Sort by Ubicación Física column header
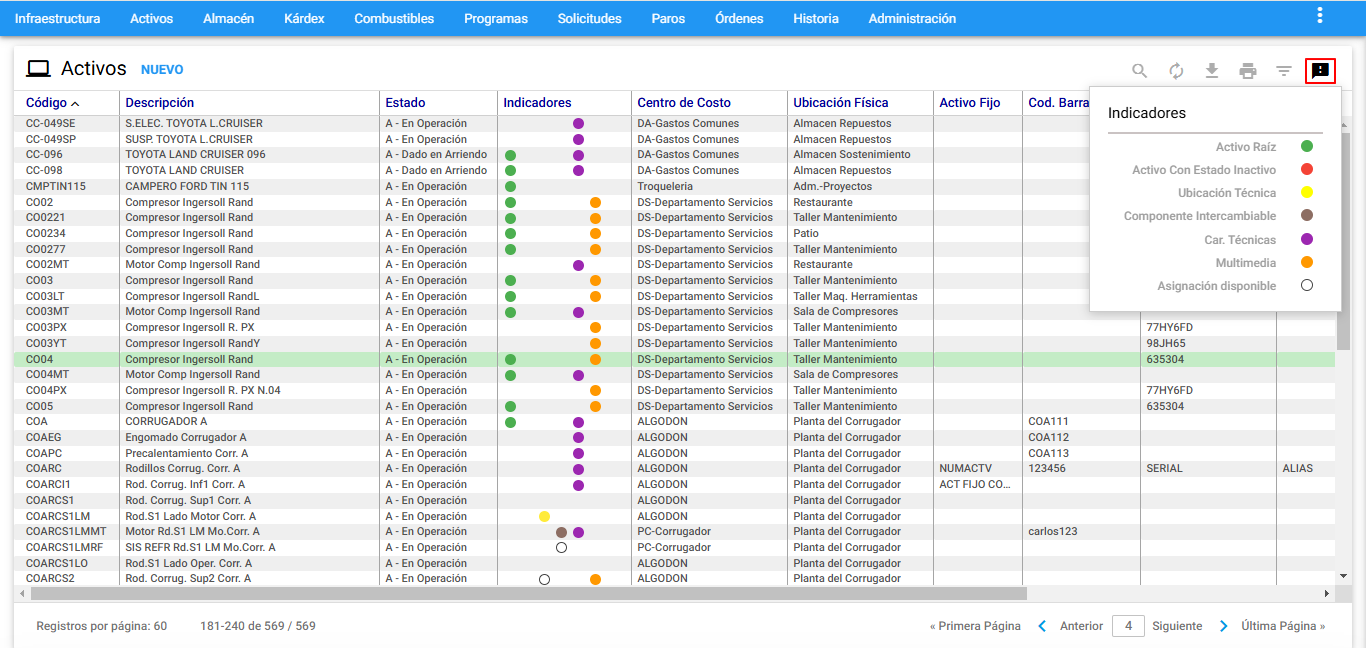Viewport: 1366px width, 648px height. point(840,103)
